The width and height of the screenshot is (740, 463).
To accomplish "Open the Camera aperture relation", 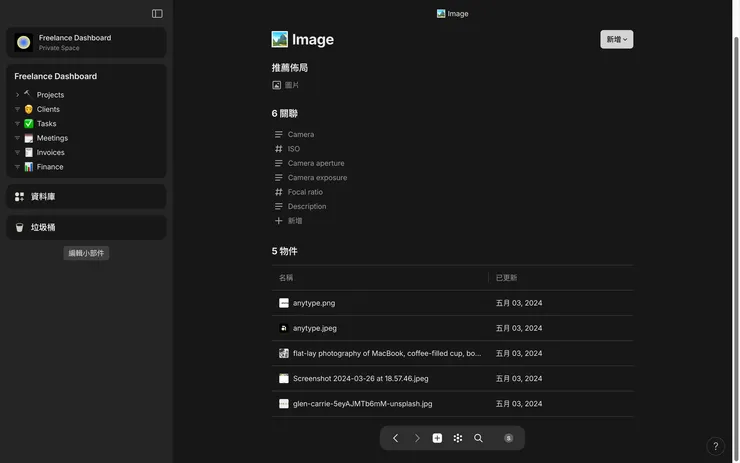I will [x=316, y=163].
